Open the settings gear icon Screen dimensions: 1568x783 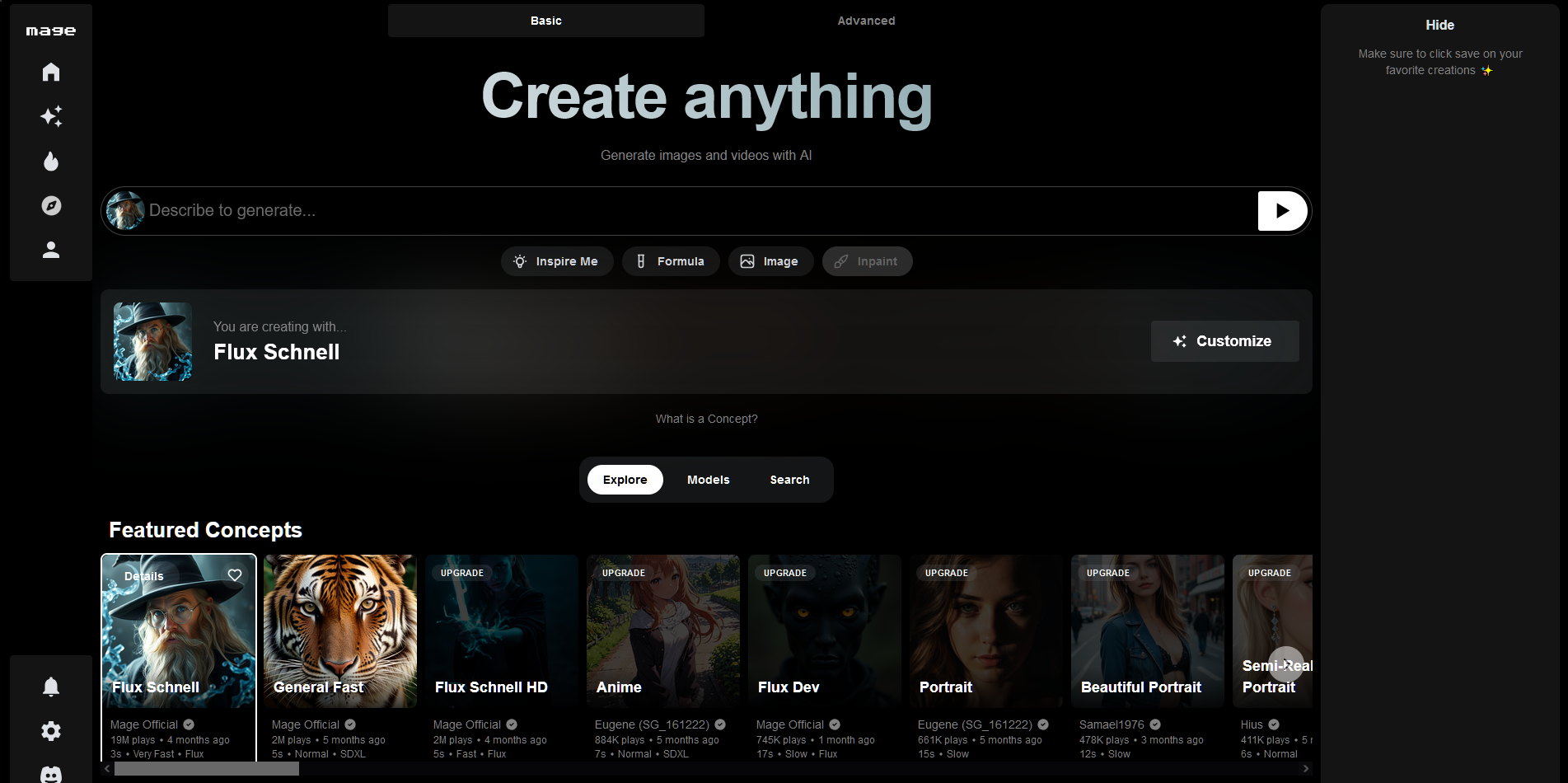coord(51,731)
